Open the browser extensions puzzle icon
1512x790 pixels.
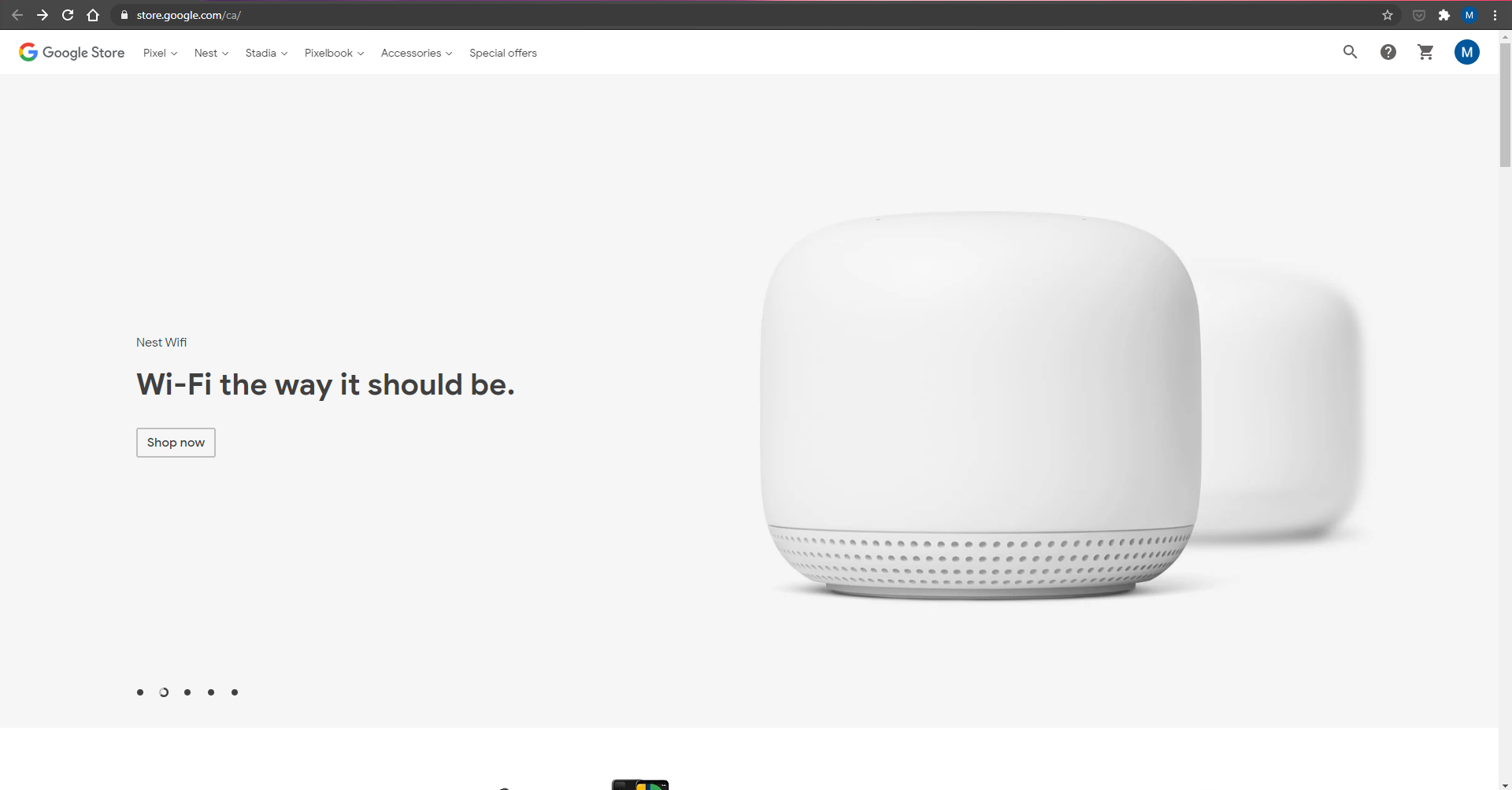[x=1443, y=15]
